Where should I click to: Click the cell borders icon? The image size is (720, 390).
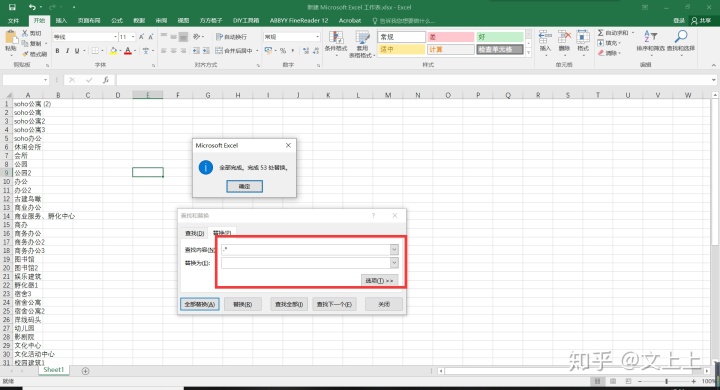(x=95, y=51)
